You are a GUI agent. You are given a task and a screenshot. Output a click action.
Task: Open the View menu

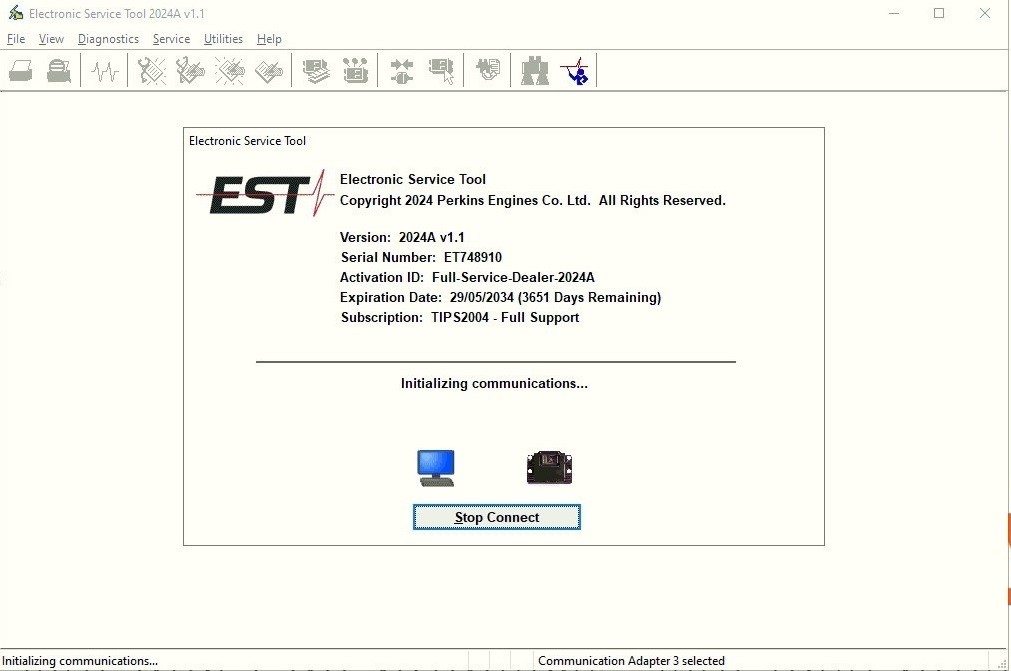(51, 39)
